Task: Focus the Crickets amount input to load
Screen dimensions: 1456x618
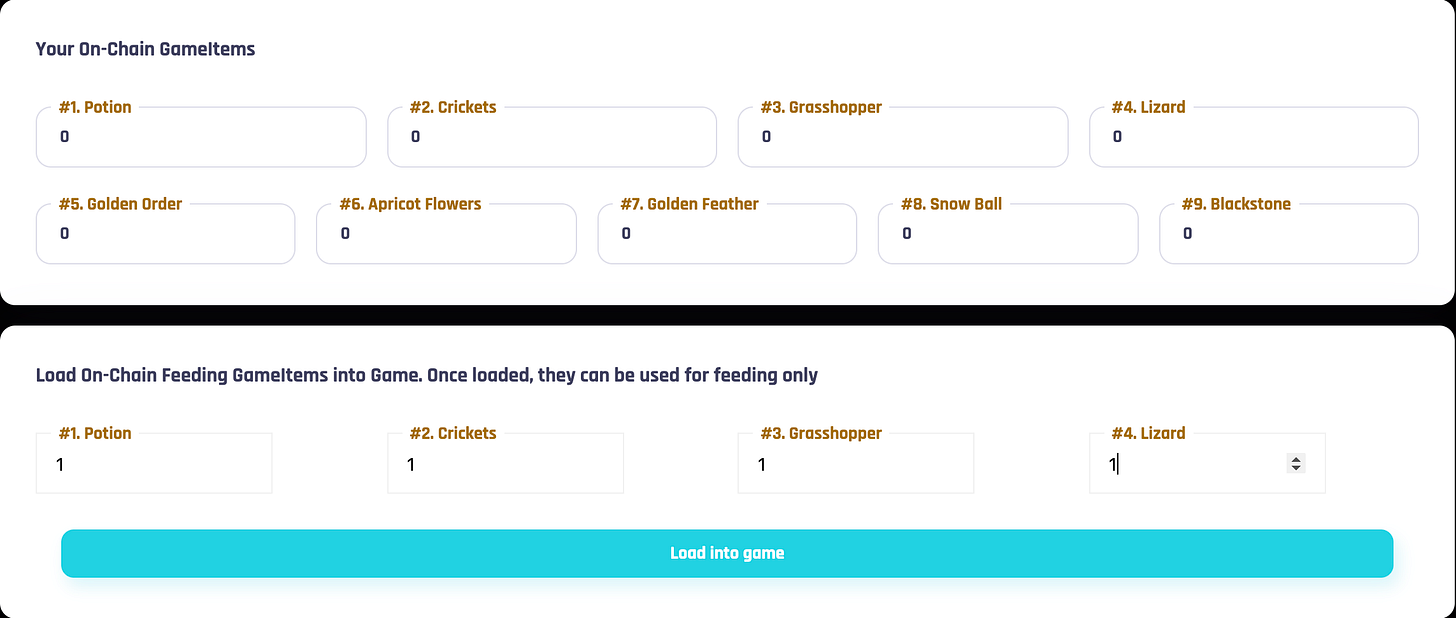Action: (505, 465)
